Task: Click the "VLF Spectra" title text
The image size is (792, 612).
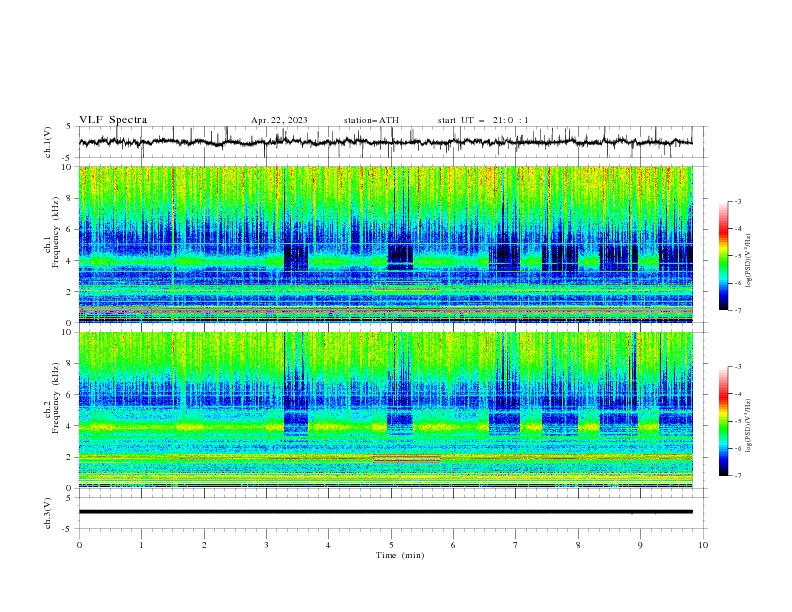Action: tap(113, 120)
